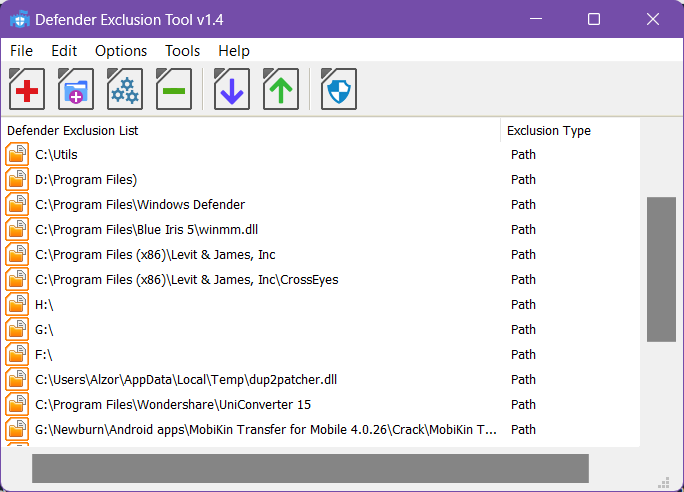Click folder icon beside dup2patcher.dll entry
Image resolution: width=684 pixels, height=492 pixels.
tap(17, 379)
